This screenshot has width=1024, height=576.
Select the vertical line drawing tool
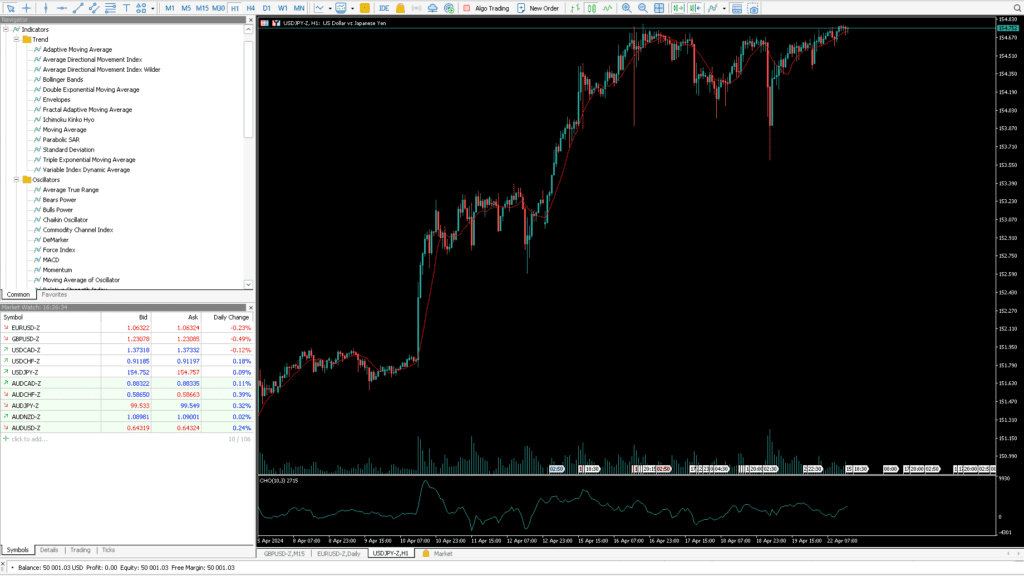pyautogui.click(x=46, y=8)
